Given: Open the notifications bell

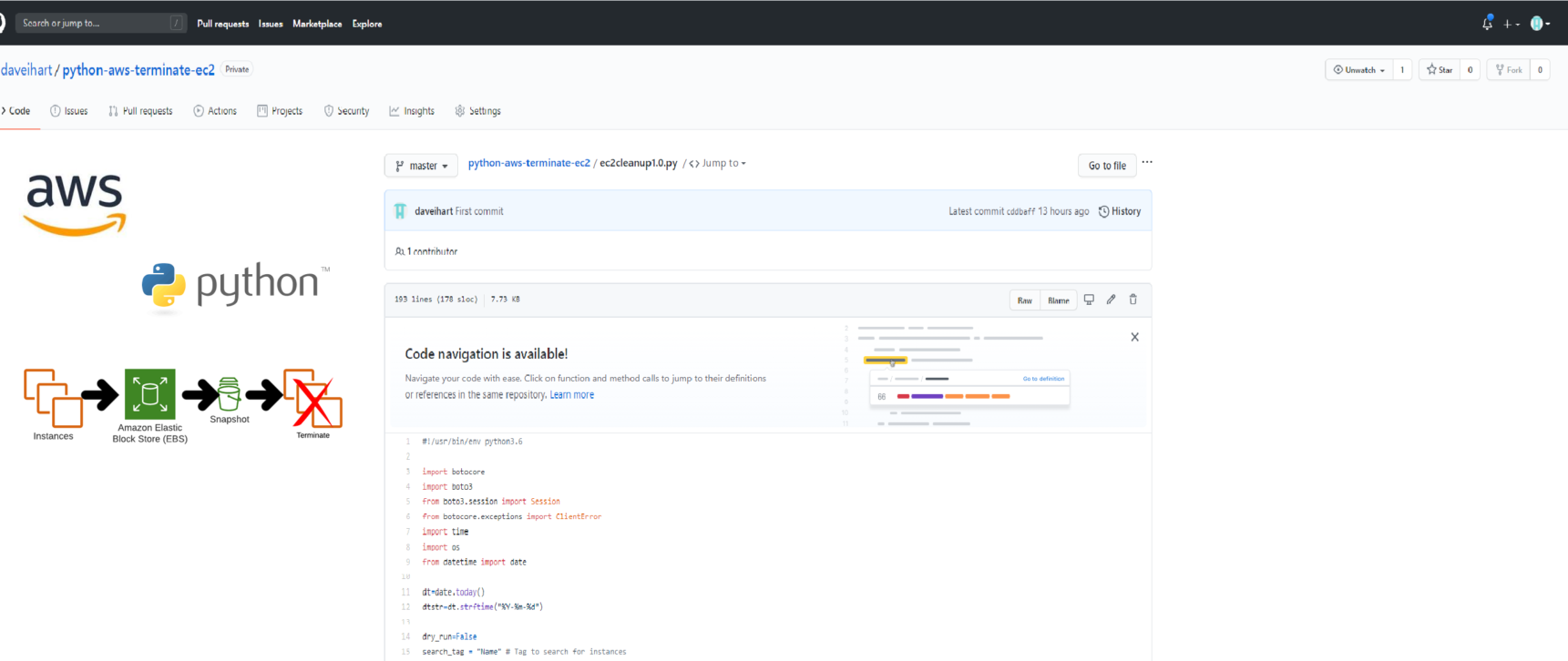Looking at the screenshot, I should pyautogui.click(x=1487, y=23).
